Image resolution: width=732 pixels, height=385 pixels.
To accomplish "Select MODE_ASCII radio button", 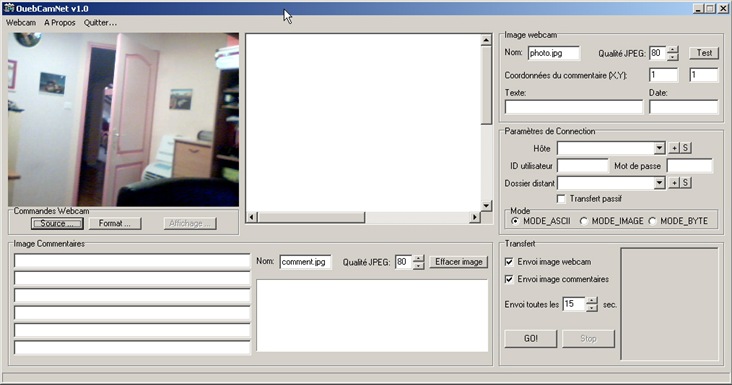I will click(x=515, y=221).
